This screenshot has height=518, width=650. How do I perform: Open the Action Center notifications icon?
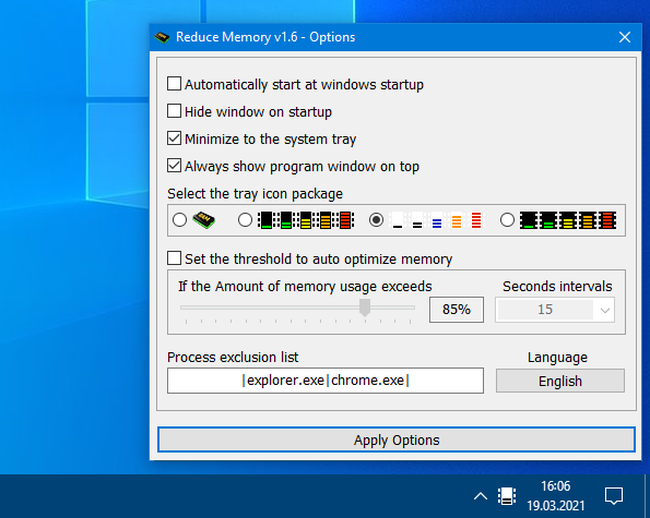point(614,496)
